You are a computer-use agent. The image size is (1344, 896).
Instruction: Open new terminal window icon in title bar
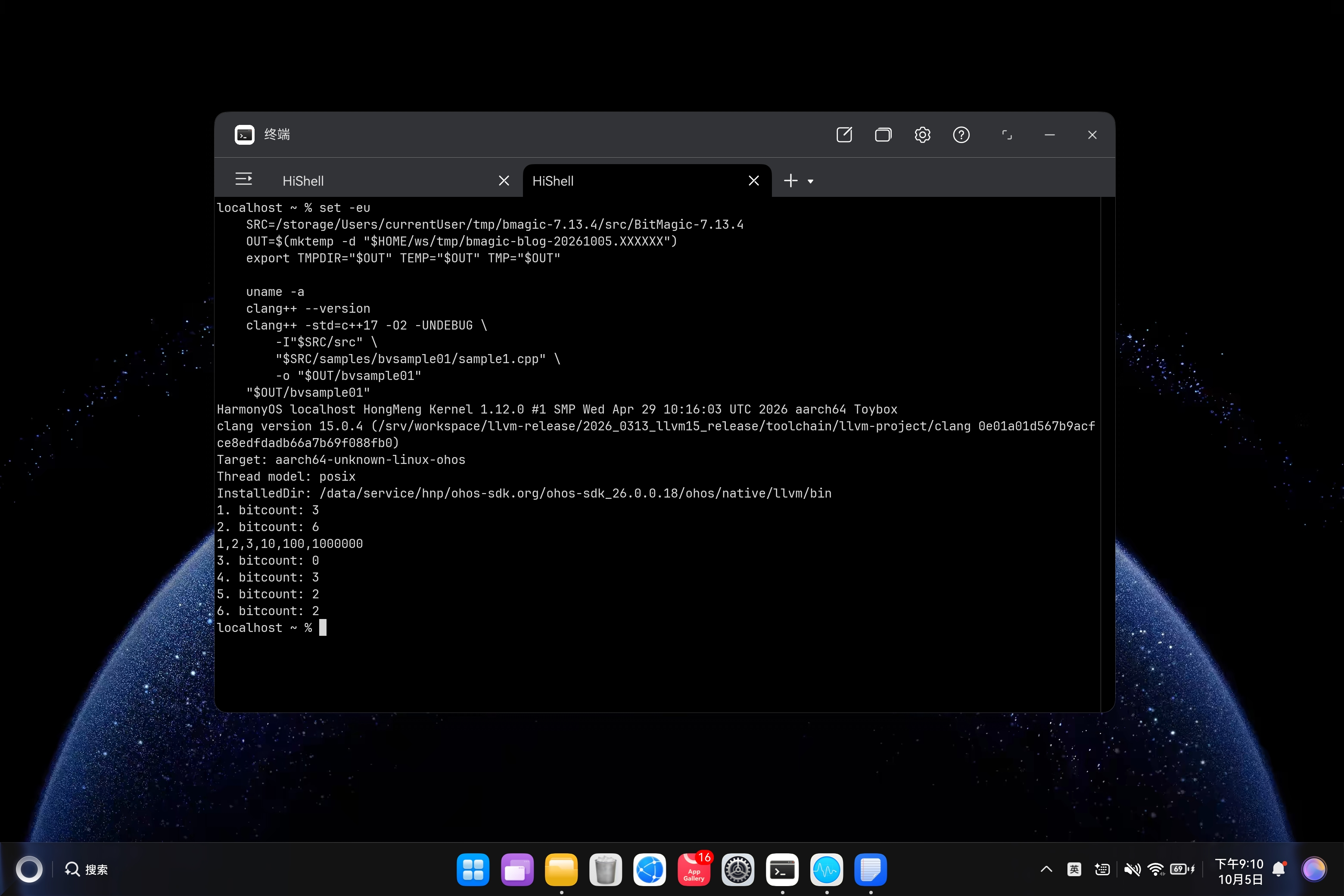point(844,135)
